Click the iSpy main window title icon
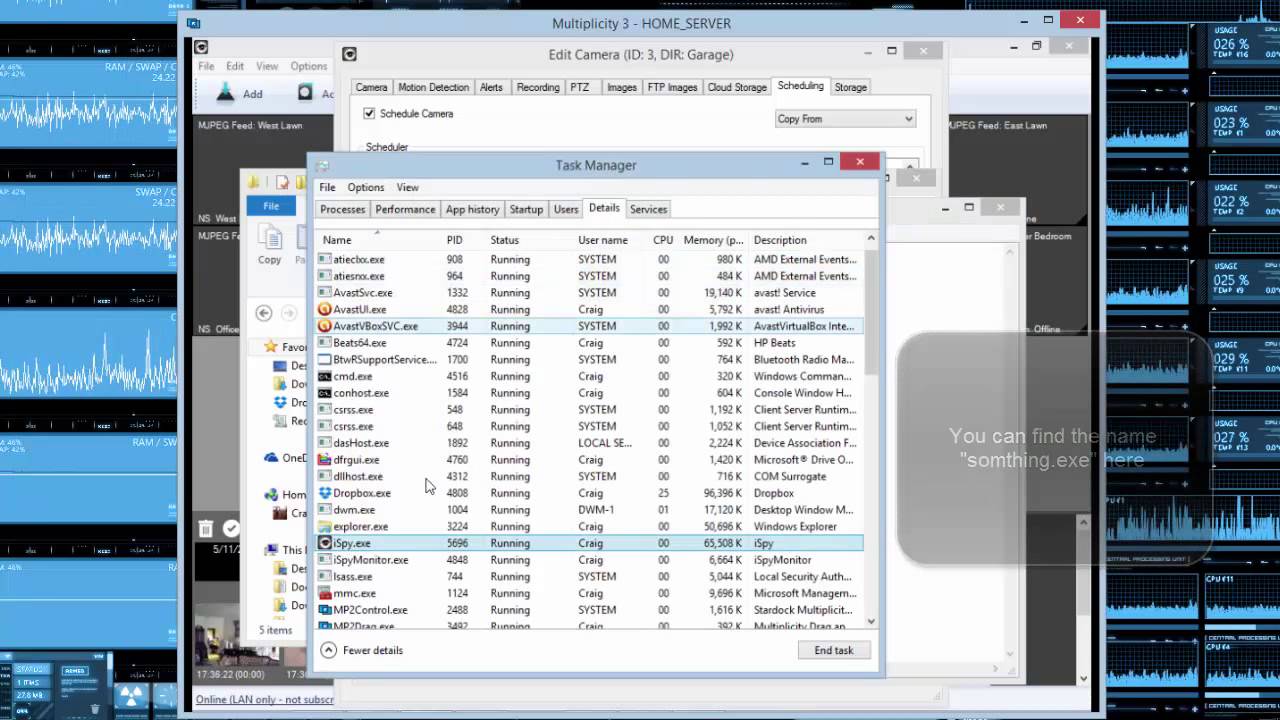1280x720 pixels. (x=201, y=46)
